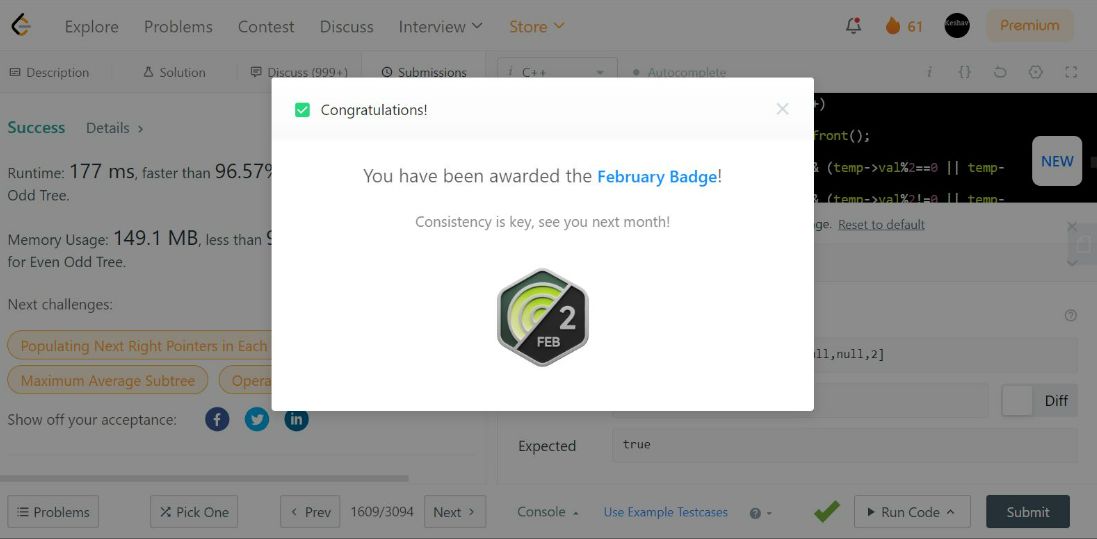The height and width of the screenshot is (539, 1097).
Task: Follow the February Badge link
Action: click(x=656, y=177)
